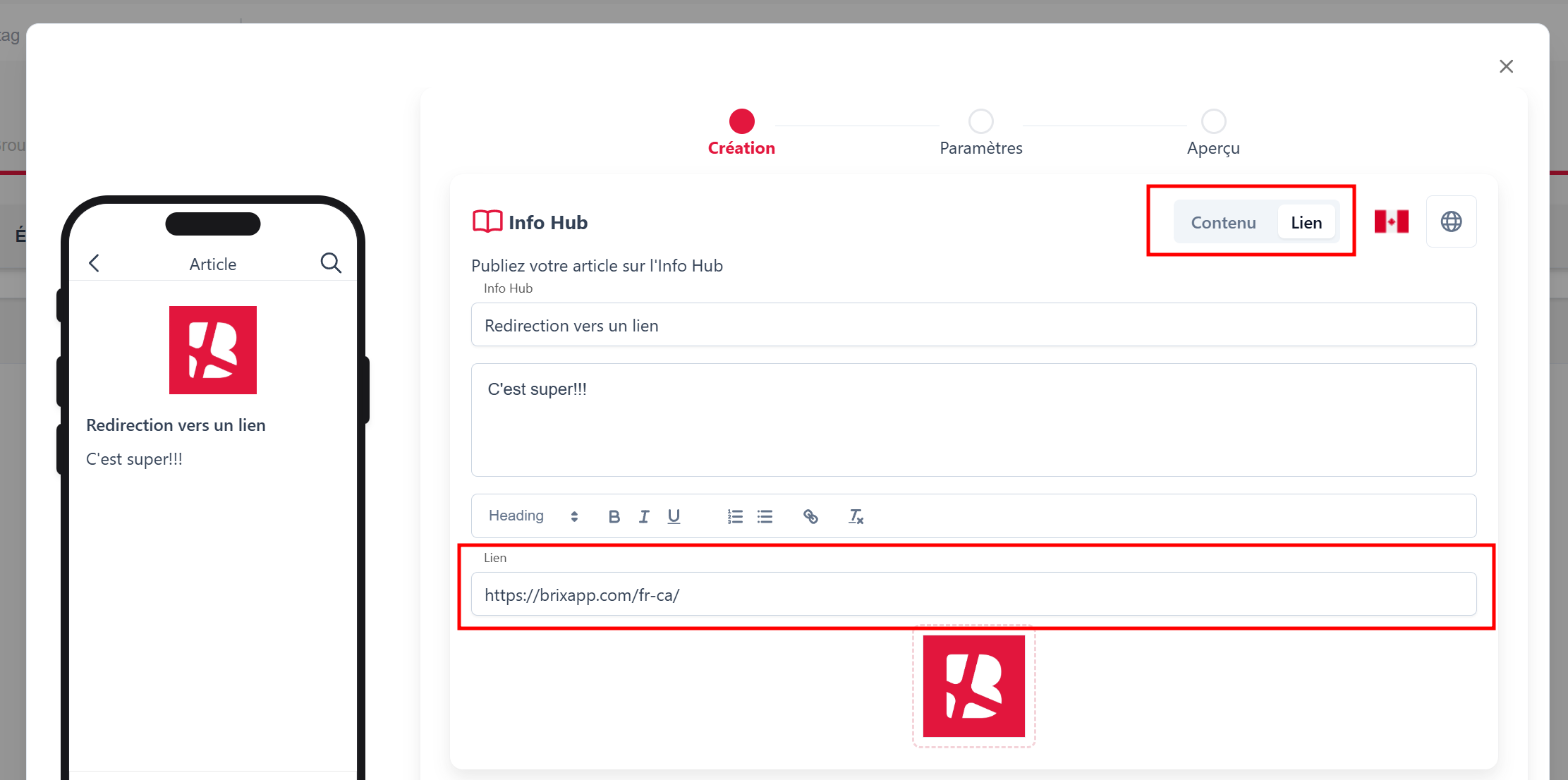Edit the Info Hub title field
The image size is (1568, 780).
pos(973,325)
